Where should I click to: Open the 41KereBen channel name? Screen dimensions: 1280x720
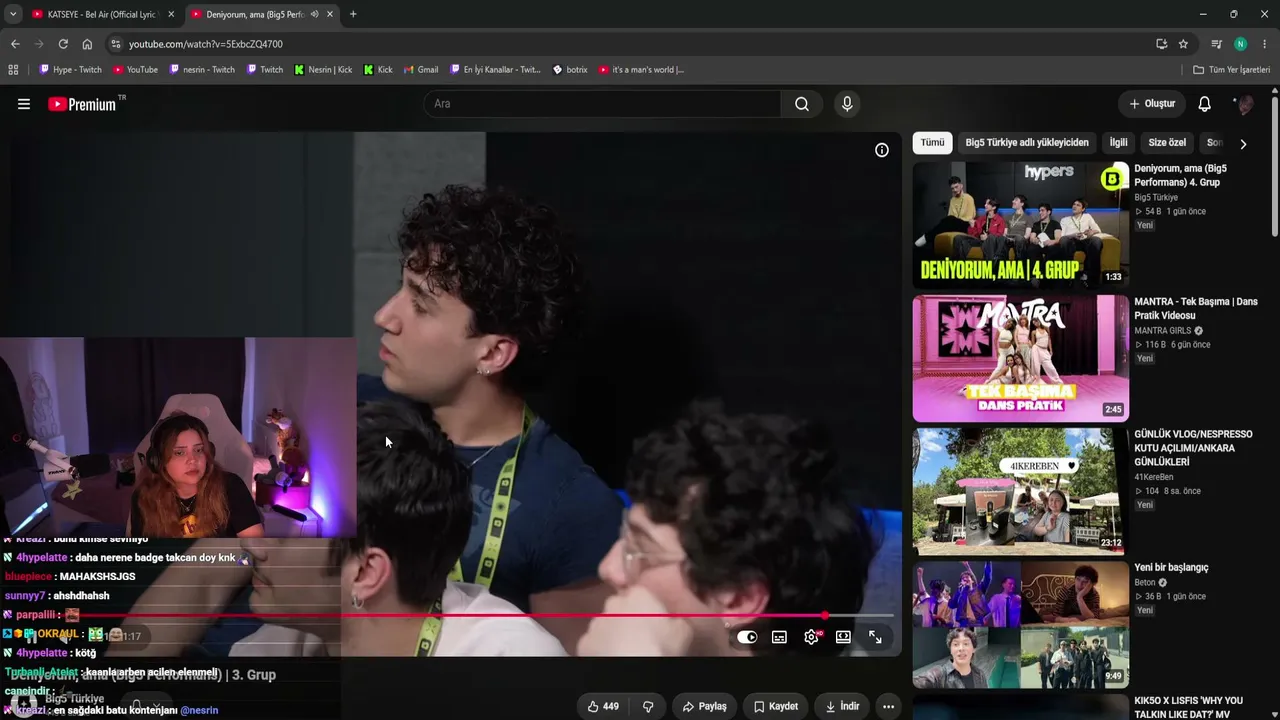click(1156, 477)
